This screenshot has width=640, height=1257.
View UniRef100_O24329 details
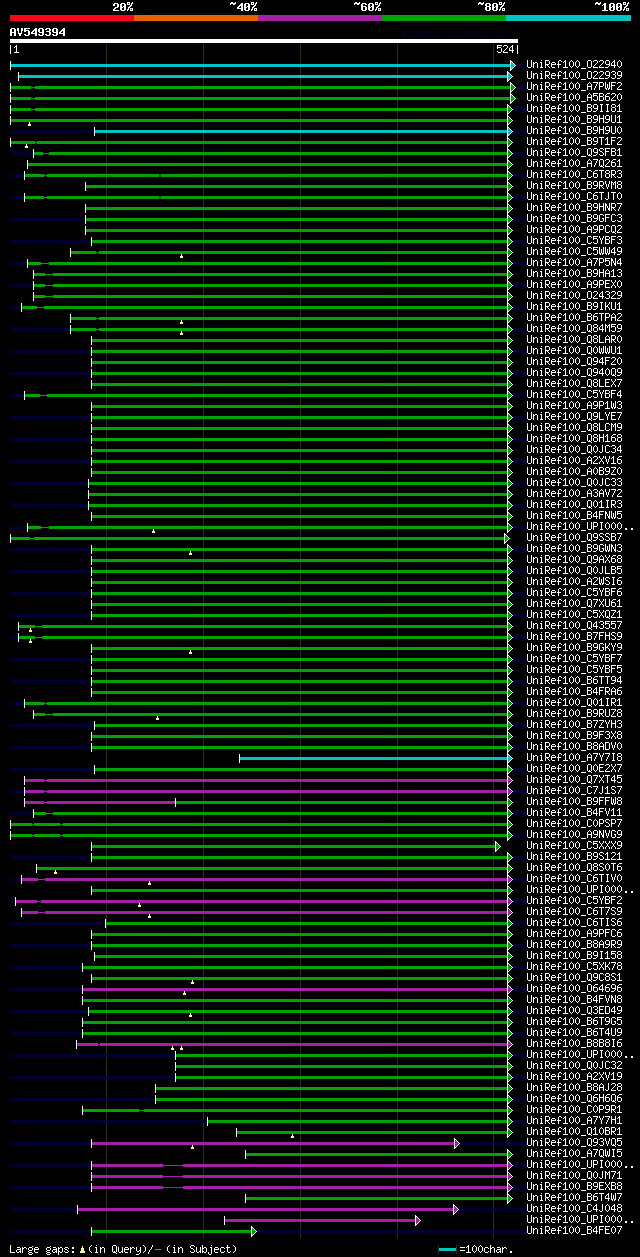coord(574,296)
